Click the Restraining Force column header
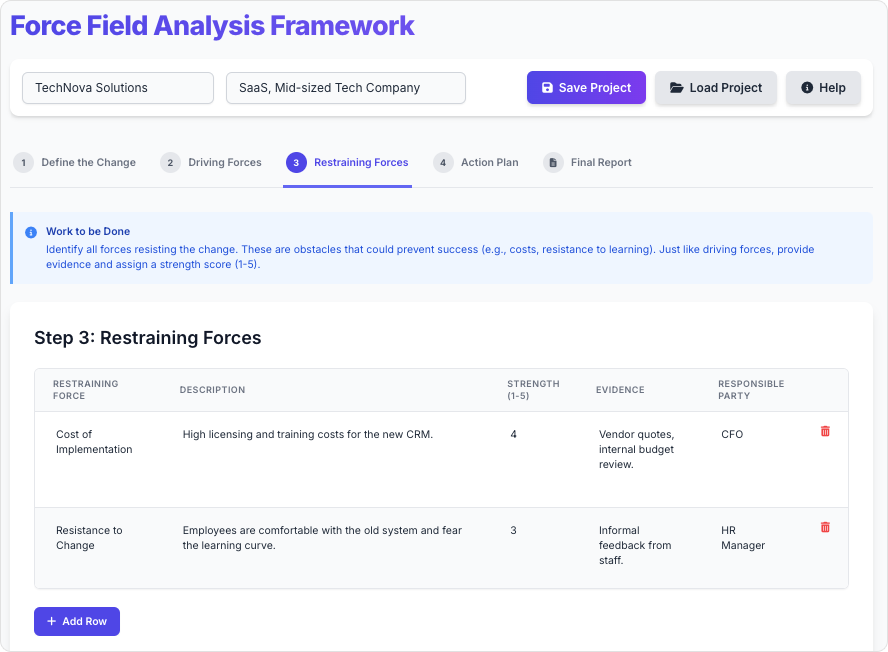Image resolution: width=888 pixels, height=652 pixels. [86, 390]
